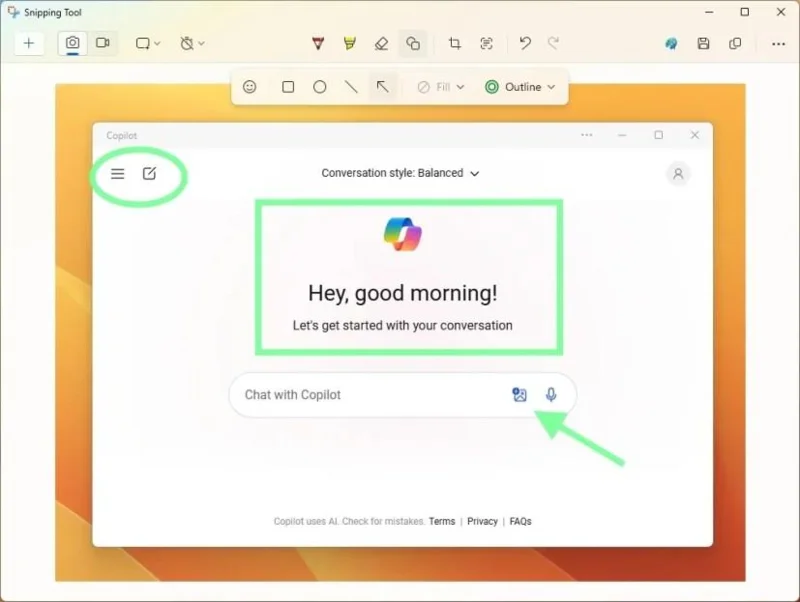Choose the rectangle shape
This screenshot has width=800, height=602.
(288, 87)
